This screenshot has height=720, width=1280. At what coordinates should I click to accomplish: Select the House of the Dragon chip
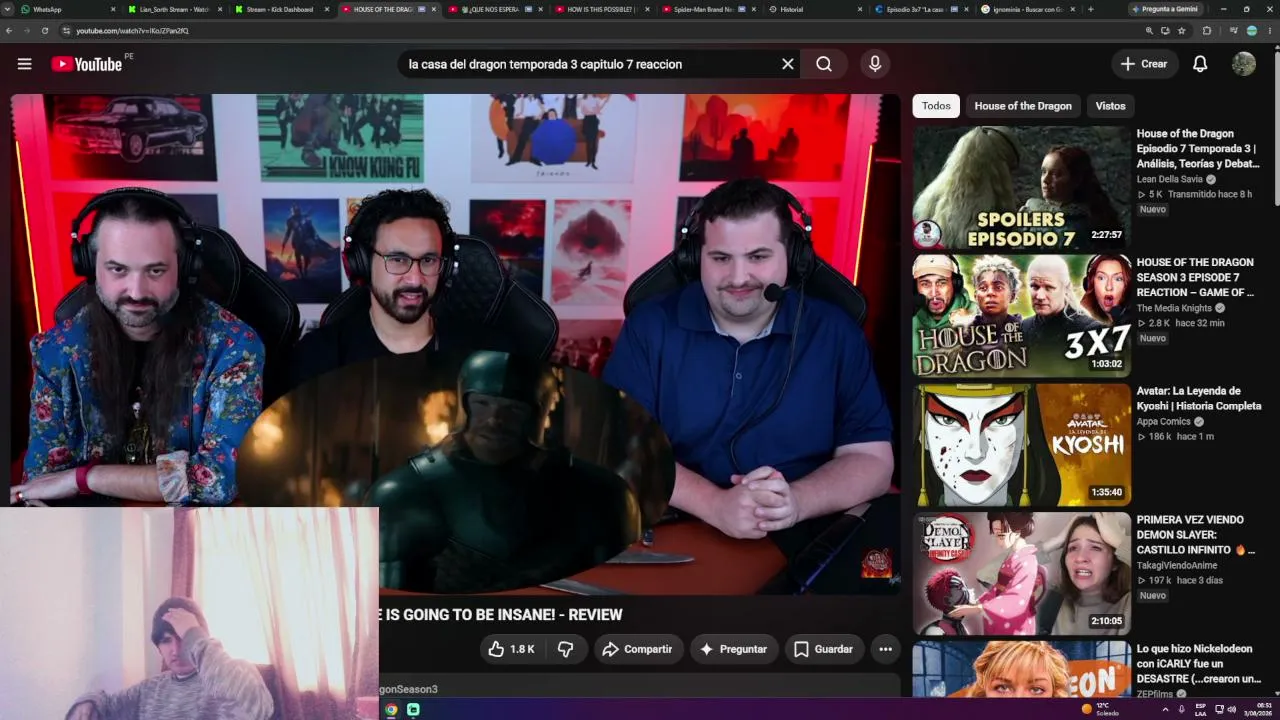[x=1023, y=106]
